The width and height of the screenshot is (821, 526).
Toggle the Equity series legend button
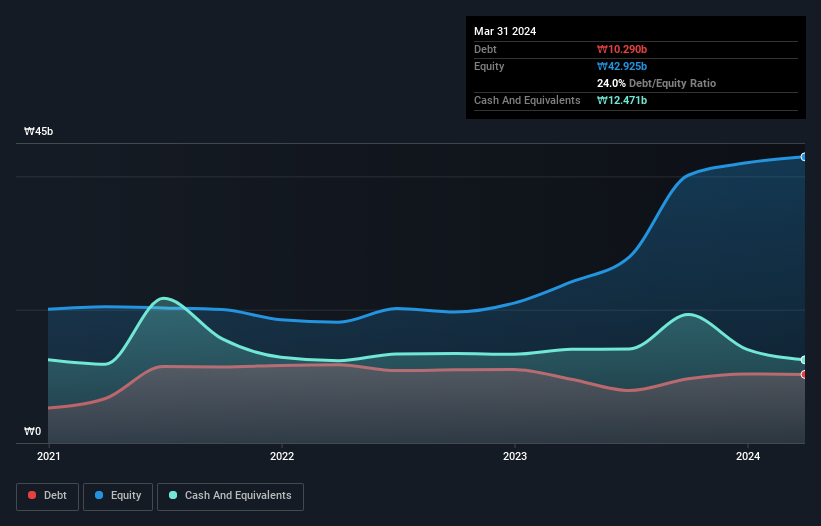(118, 496)
